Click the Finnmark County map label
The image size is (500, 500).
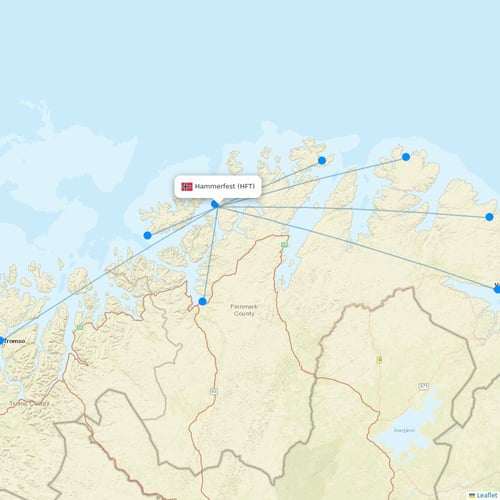tap(244, 310)
